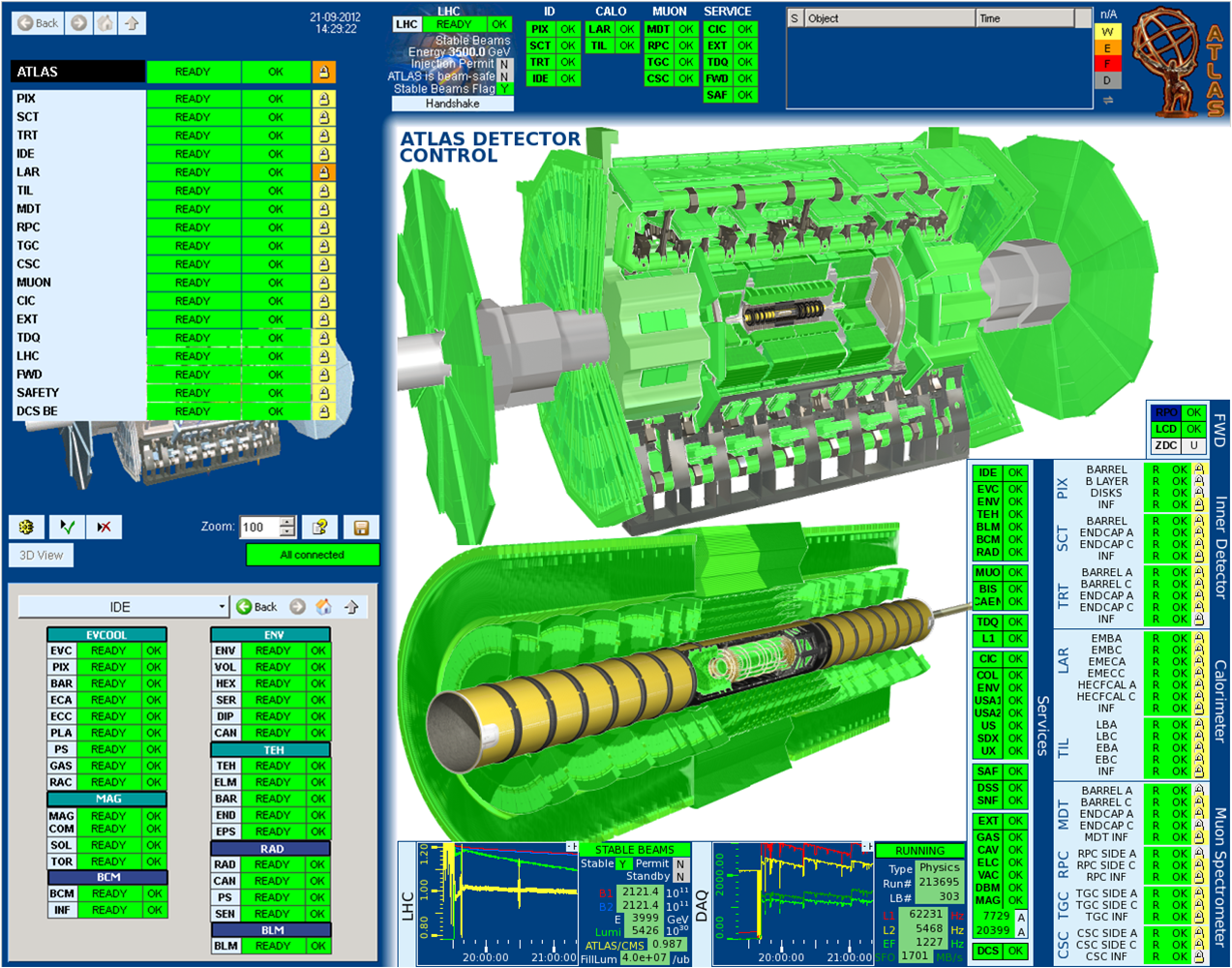Click the red F fatal alarm swatch
This screenshot has height=968, width=1232.
pos(1107,64)
